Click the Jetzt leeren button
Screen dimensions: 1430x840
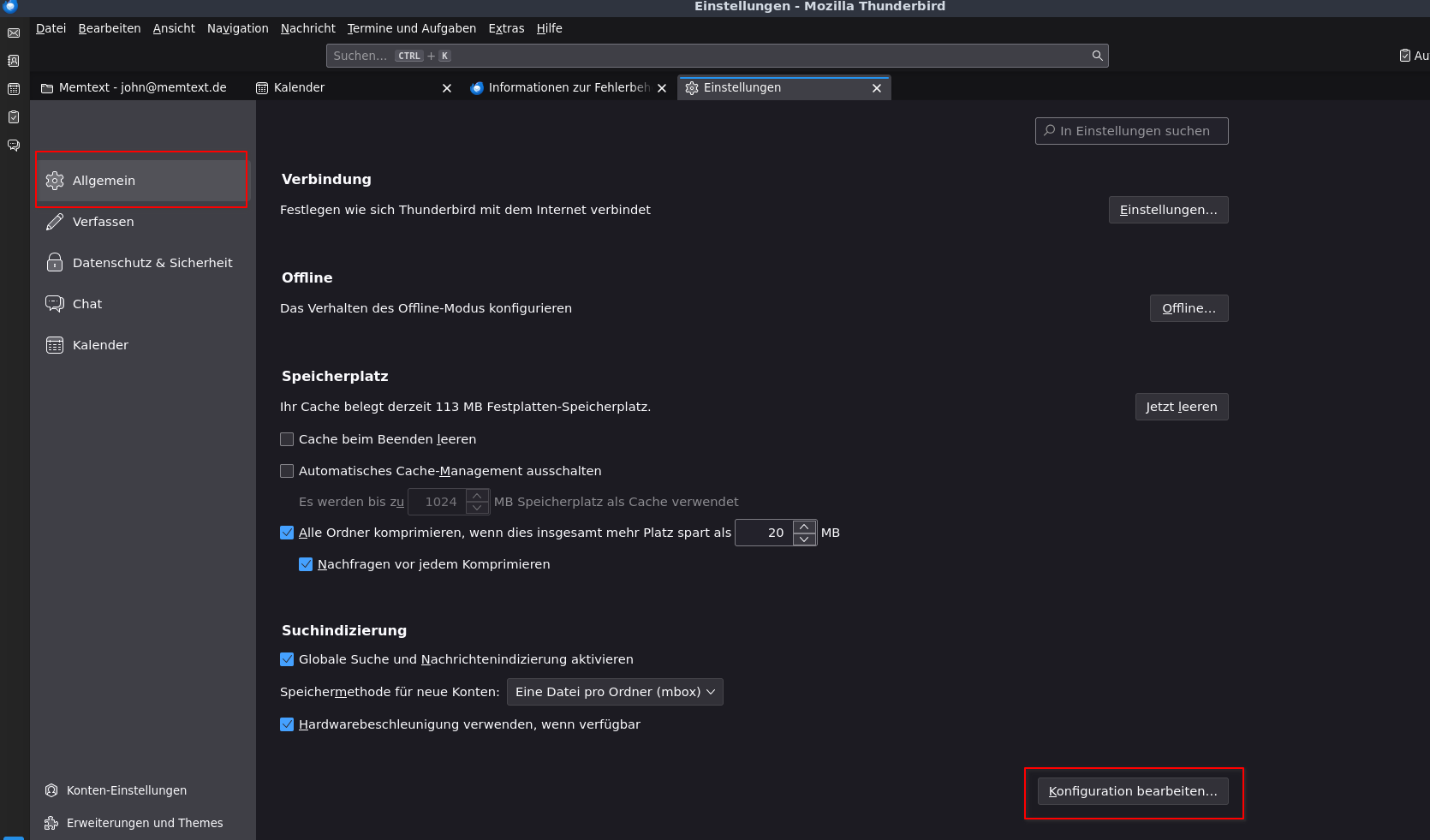1182,407
